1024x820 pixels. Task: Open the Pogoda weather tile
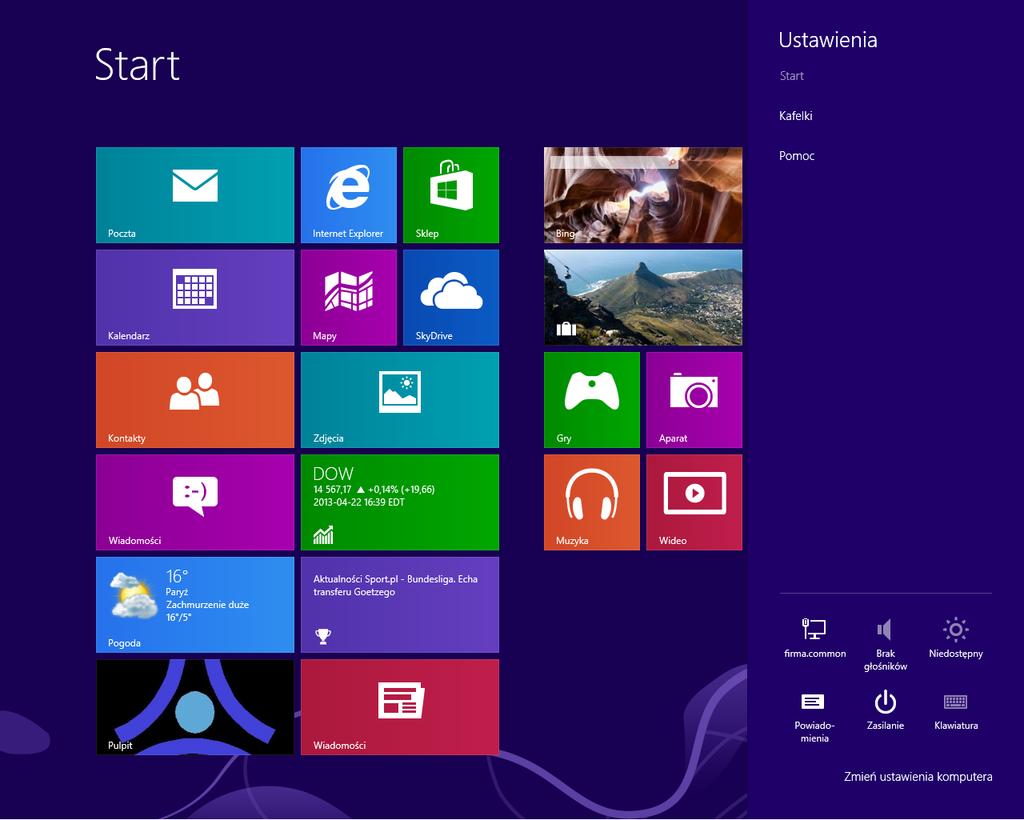[x=195, y=605]
